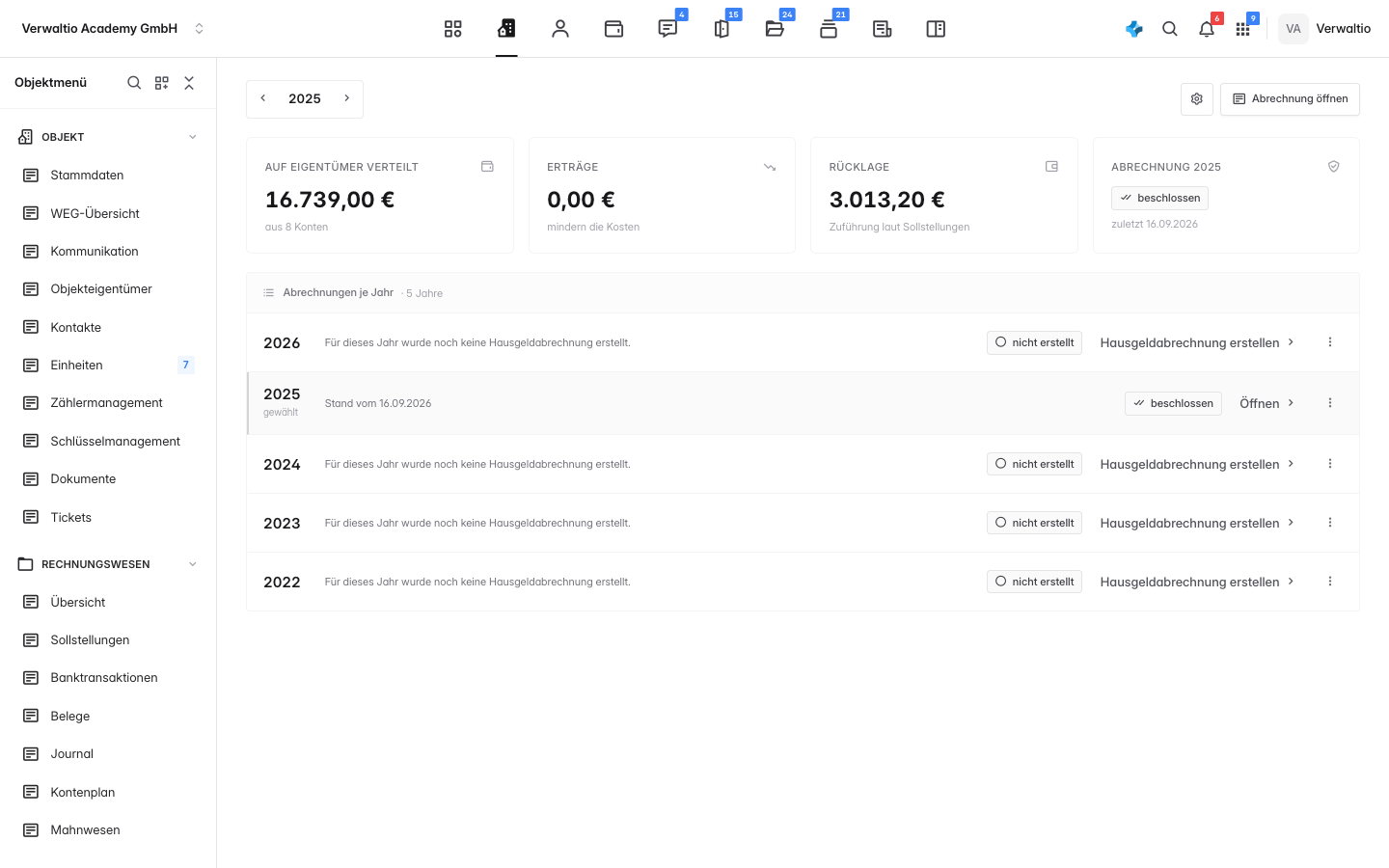Screen dimensions: 1389x868
Task: Open the apps grid with badge 9
Action: (1243, 29)
